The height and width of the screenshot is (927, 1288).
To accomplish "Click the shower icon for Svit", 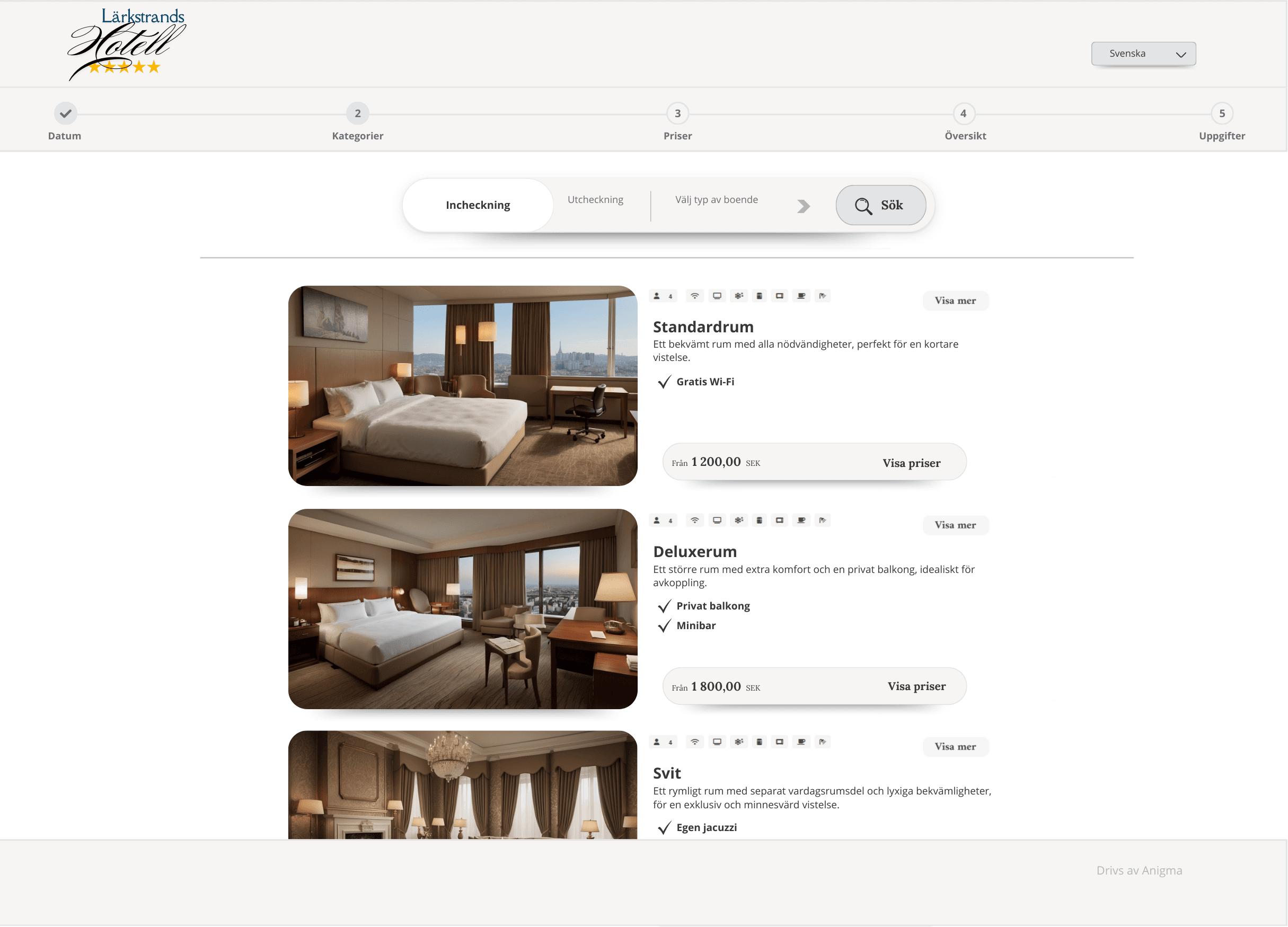I will click(x=822, y=742).
